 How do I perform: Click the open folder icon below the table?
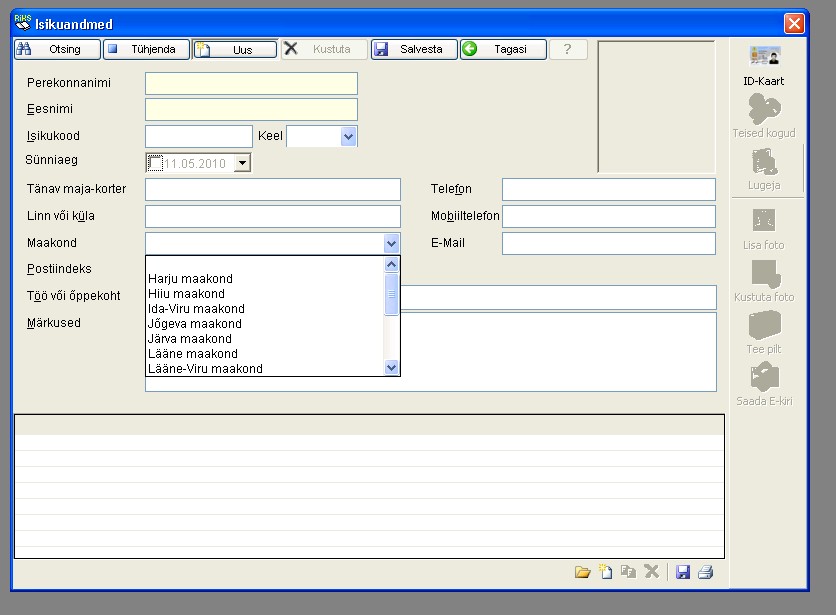coord(582,572)
